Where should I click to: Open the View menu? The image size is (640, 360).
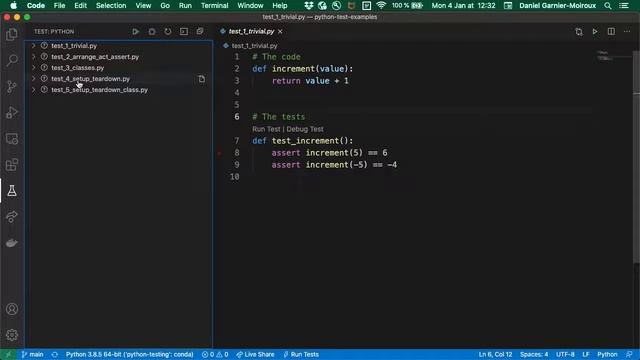(x=143, y=6)
